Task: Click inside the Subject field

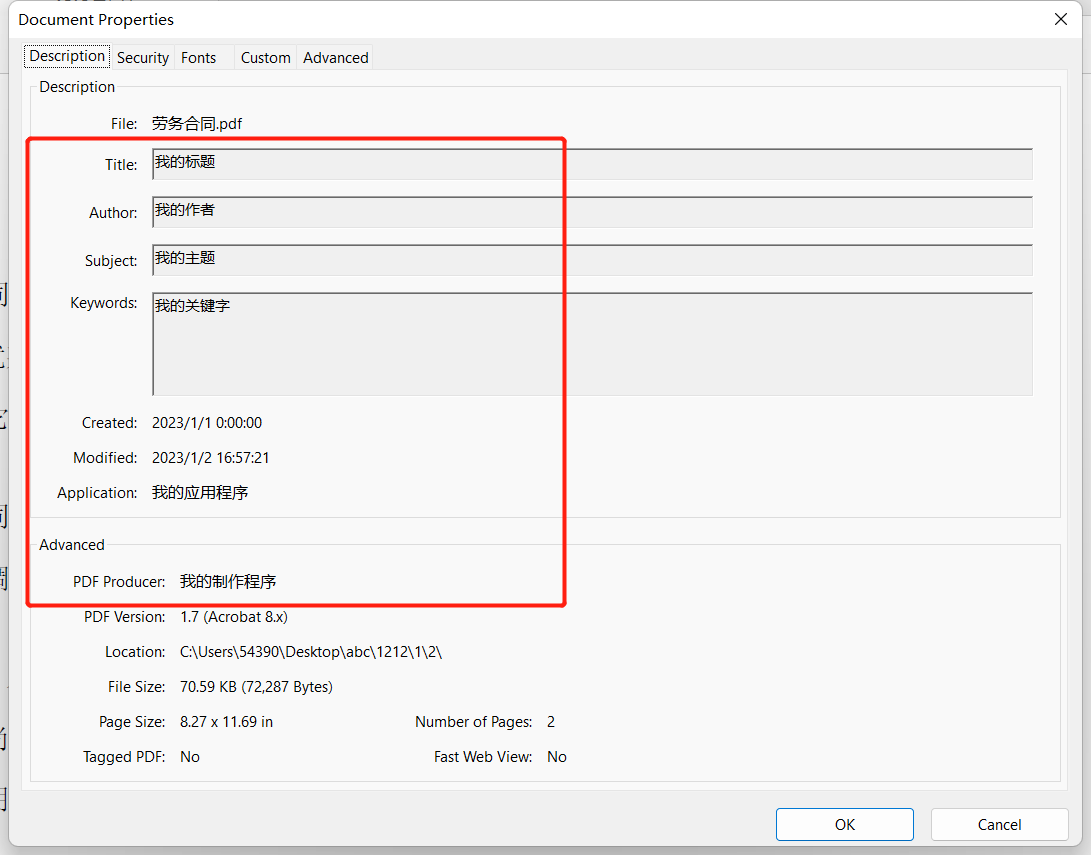Action: (592, 260)
